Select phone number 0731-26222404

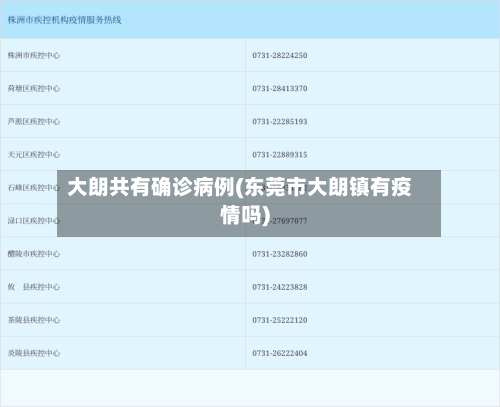(280, 353)
